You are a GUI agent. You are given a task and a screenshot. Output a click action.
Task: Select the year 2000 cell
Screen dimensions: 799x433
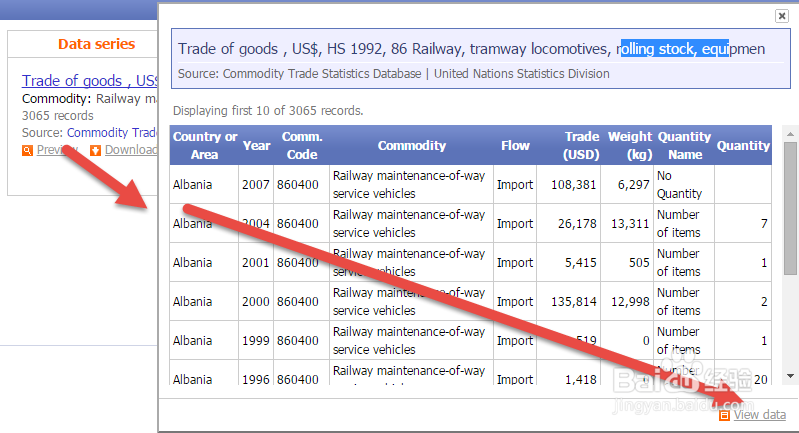coord(256,302)
